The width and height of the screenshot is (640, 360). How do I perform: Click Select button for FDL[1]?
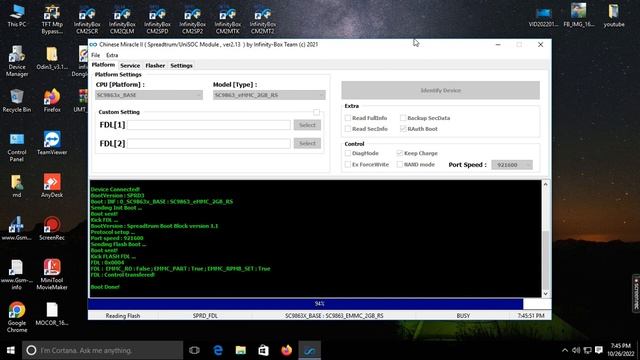click(307, 125)
